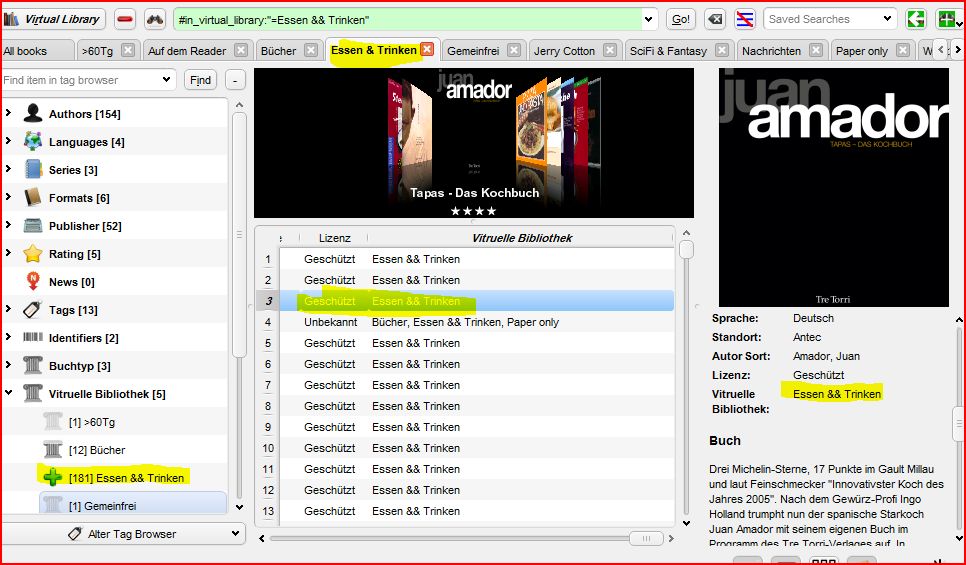The width and height of the screenshot is (966, 565).
Task: Click the book list horizontal scrollbar handle
Action: 646,538
